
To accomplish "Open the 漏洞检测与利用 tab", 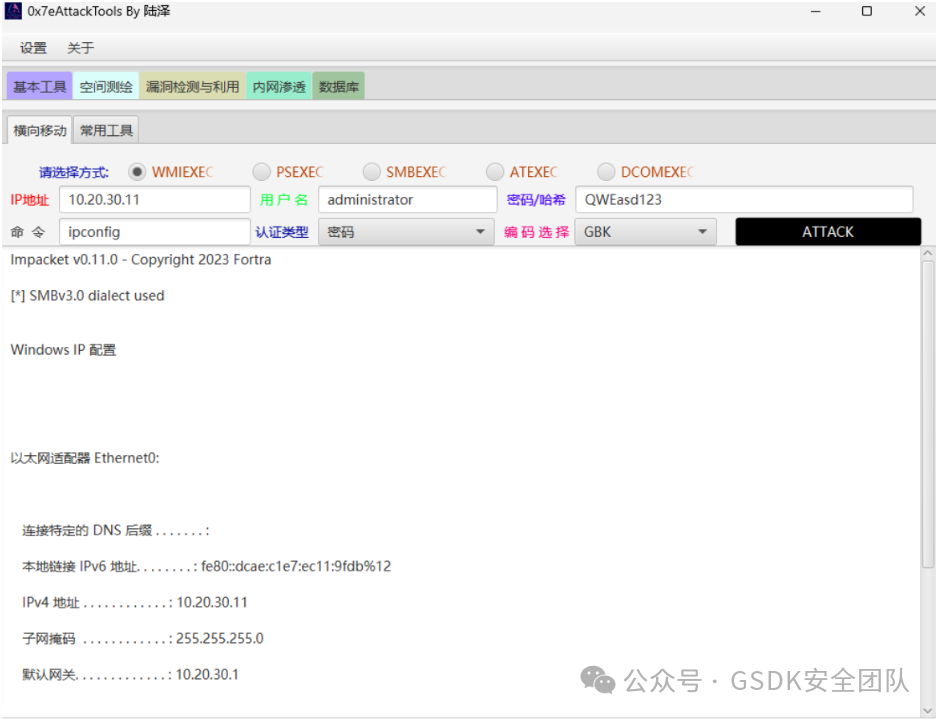I will point(192,86).
